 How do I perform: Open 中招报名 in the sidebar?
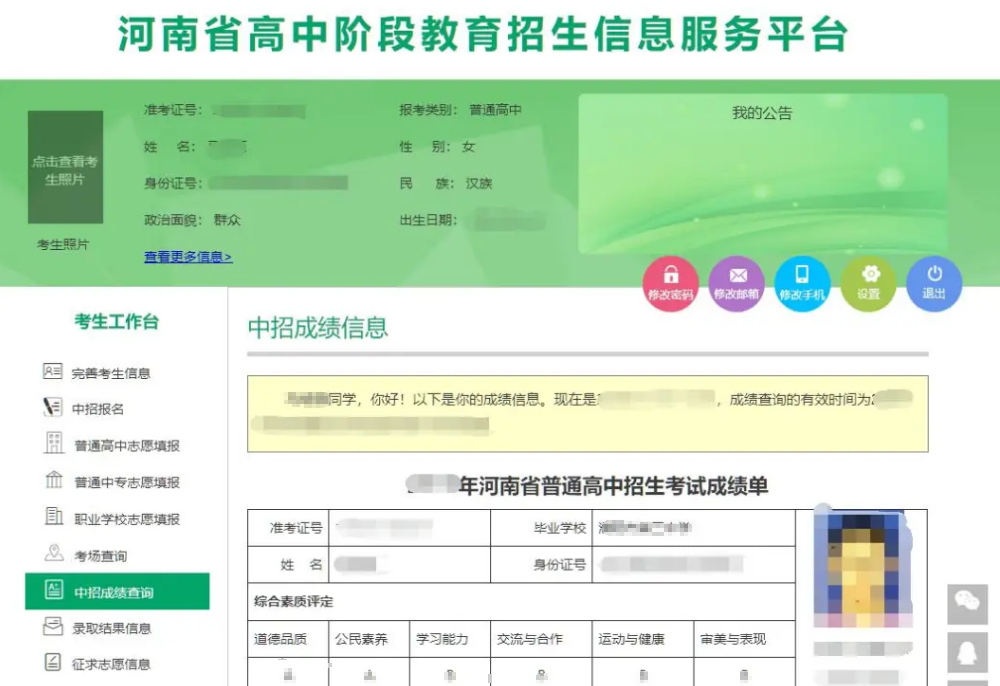click(x=97, y=409)
